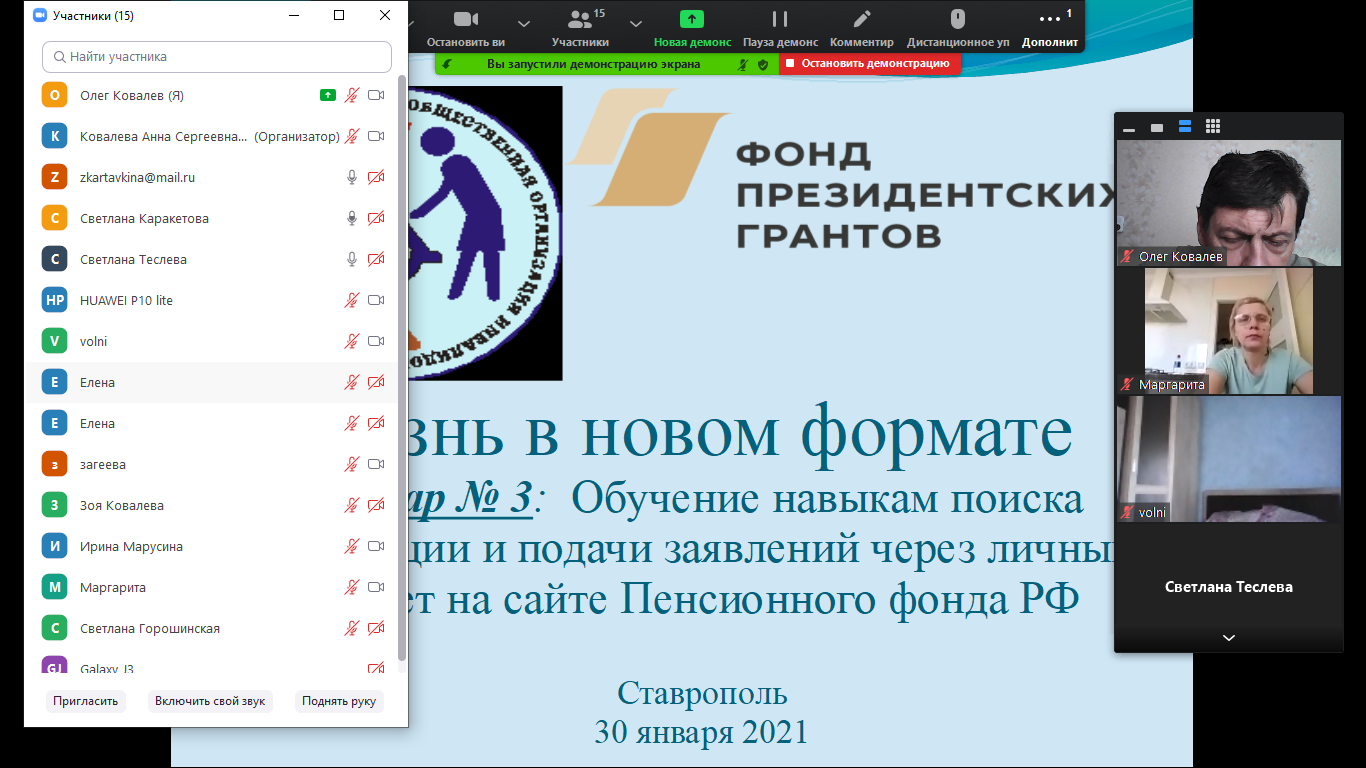1366x768 pixels.
Task: Click the camera icon in Маргарита participant row
Action: pos(376,587)
